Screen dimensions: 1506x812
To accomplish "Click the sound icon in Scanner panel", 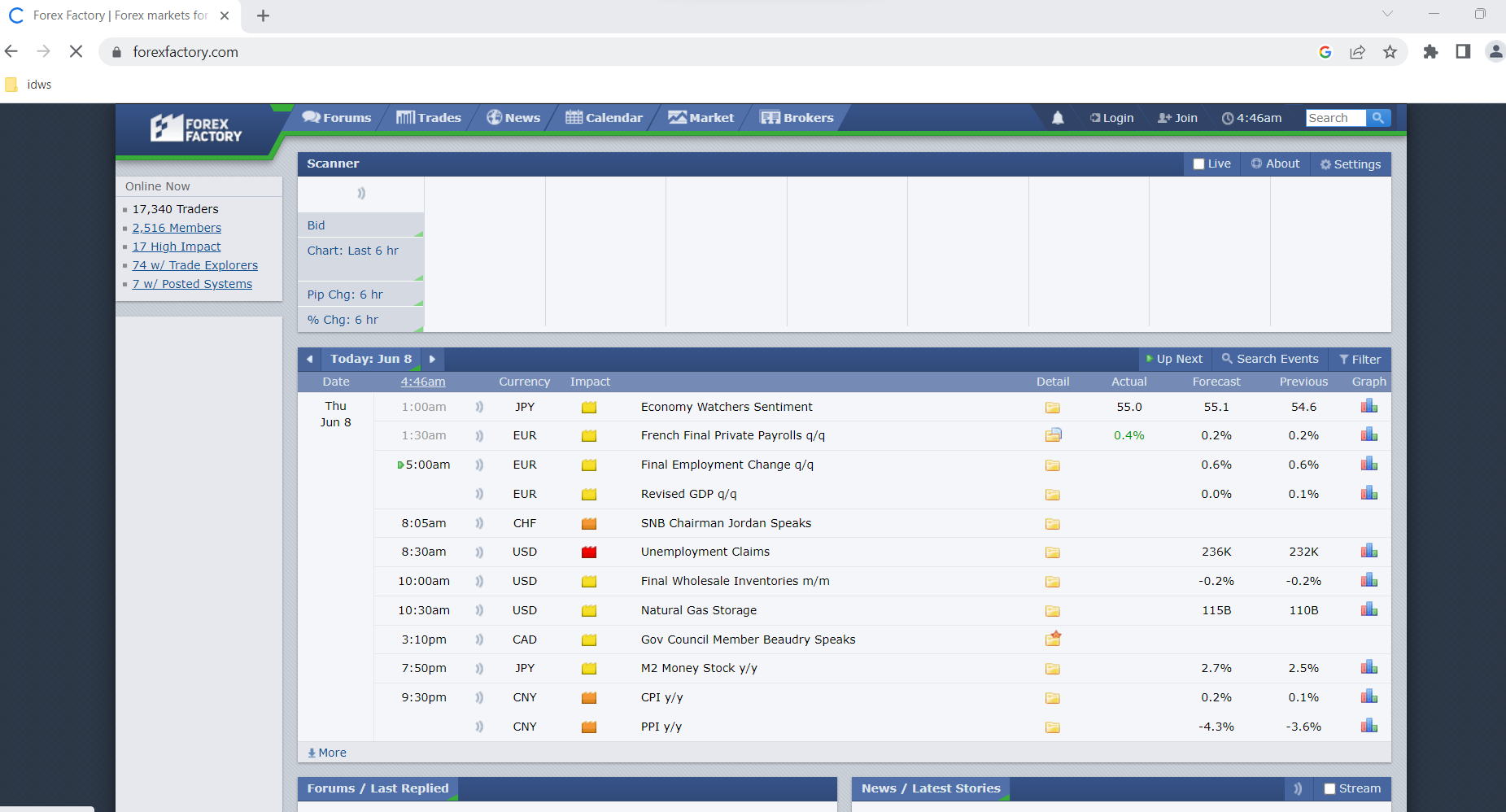I will (x=361, y=193).
